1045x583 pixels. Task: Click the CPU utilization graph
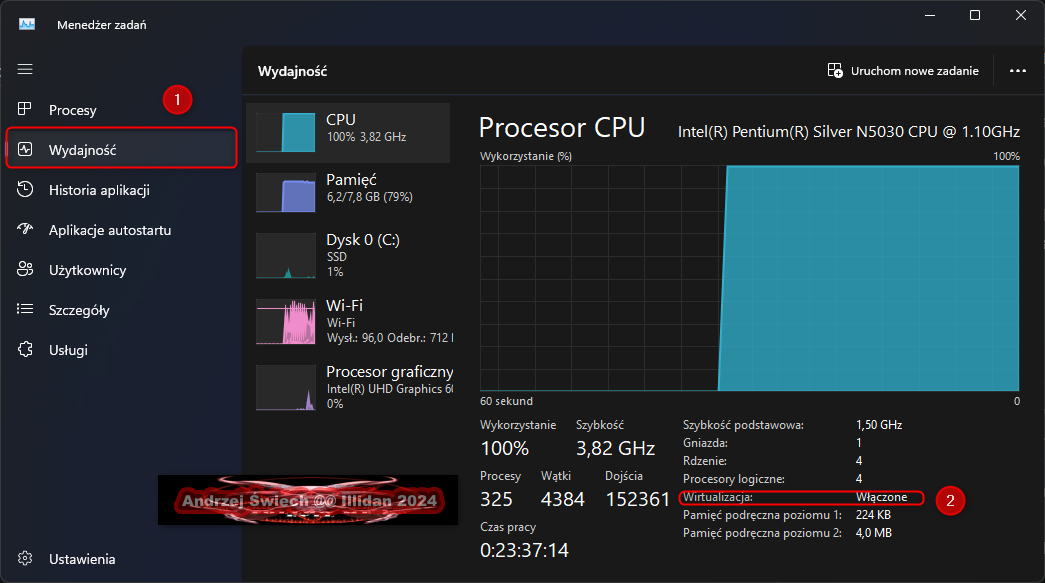click(x=750, y=278)
